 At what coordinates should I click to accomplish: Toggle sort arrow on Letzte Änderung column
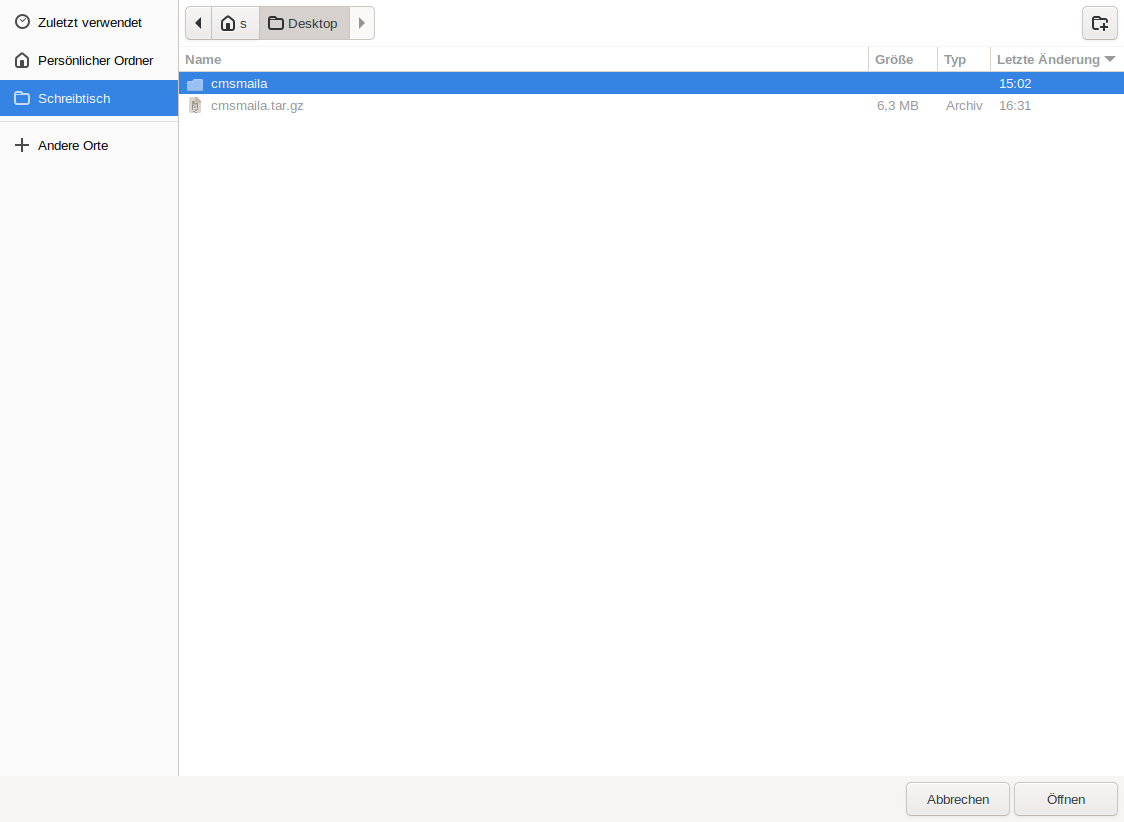(1109, 60)
